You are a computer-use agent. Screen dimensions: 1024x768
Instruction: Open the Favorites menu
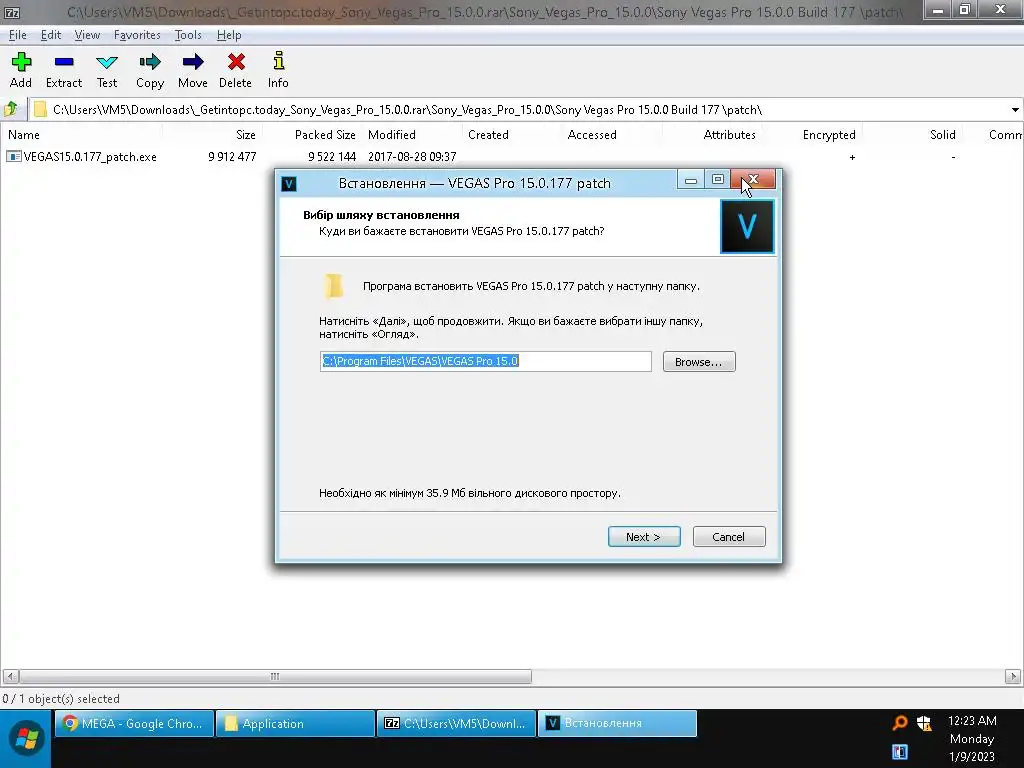[x=137, y=35]
